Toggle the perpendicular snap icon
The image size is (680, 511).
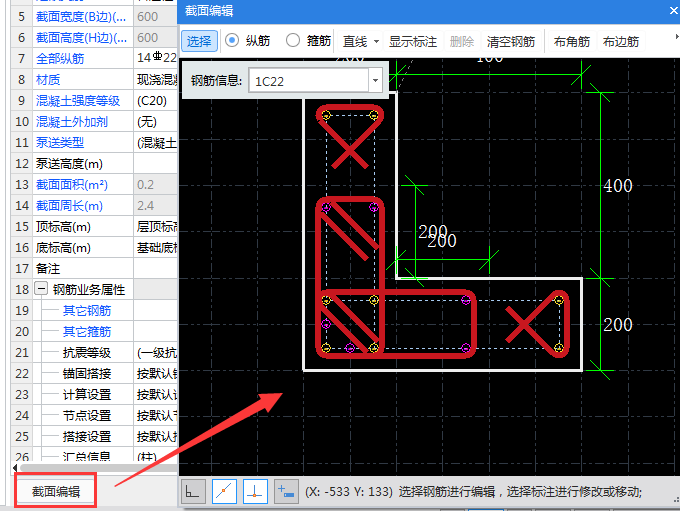(255, 491)
